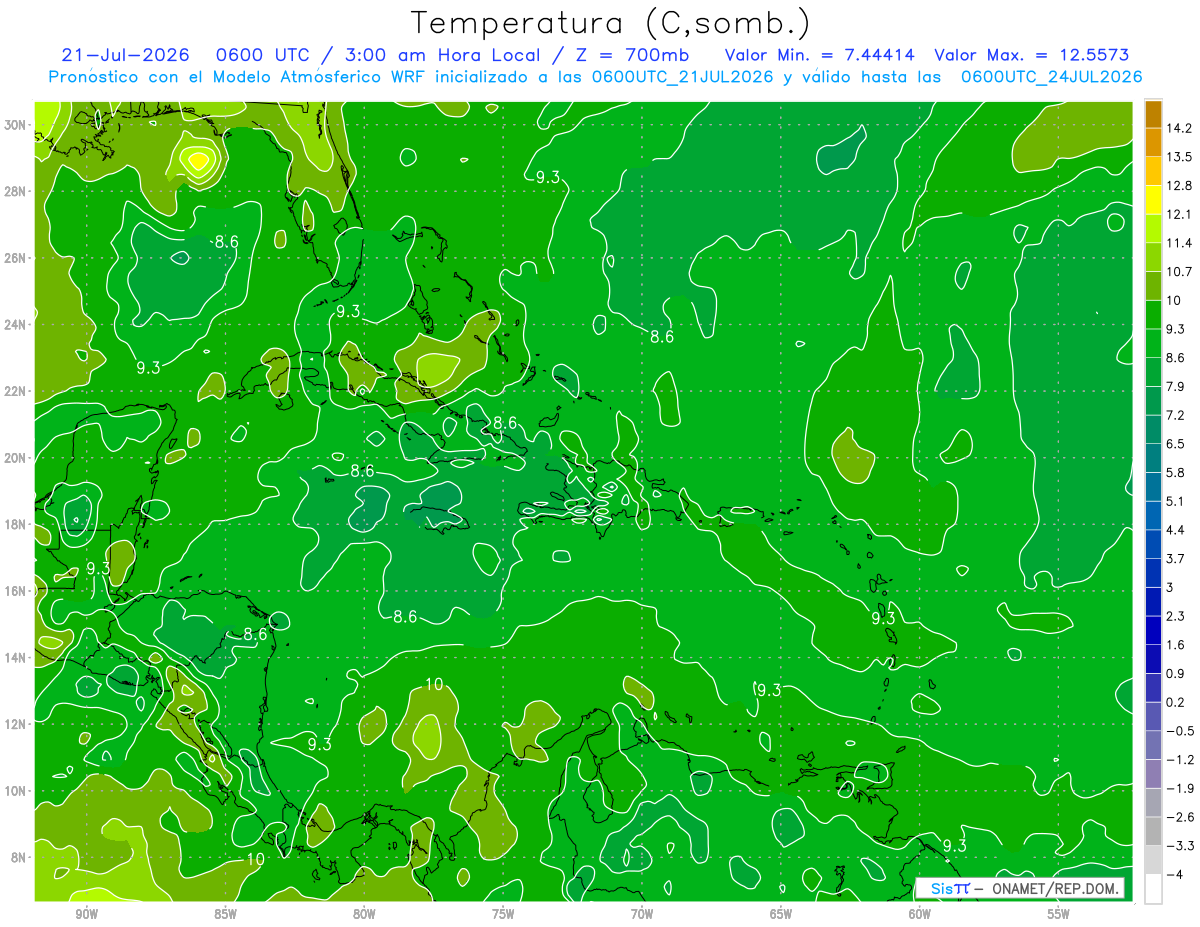Click the 26N latitude axis label
The image size is (1200, 927).
click(15, 258)
